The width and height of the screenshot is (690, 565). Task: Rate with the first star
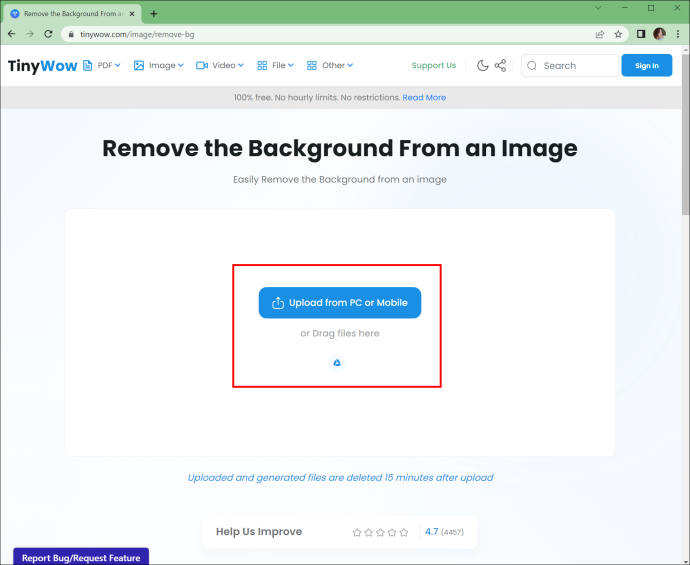(357, 532)
